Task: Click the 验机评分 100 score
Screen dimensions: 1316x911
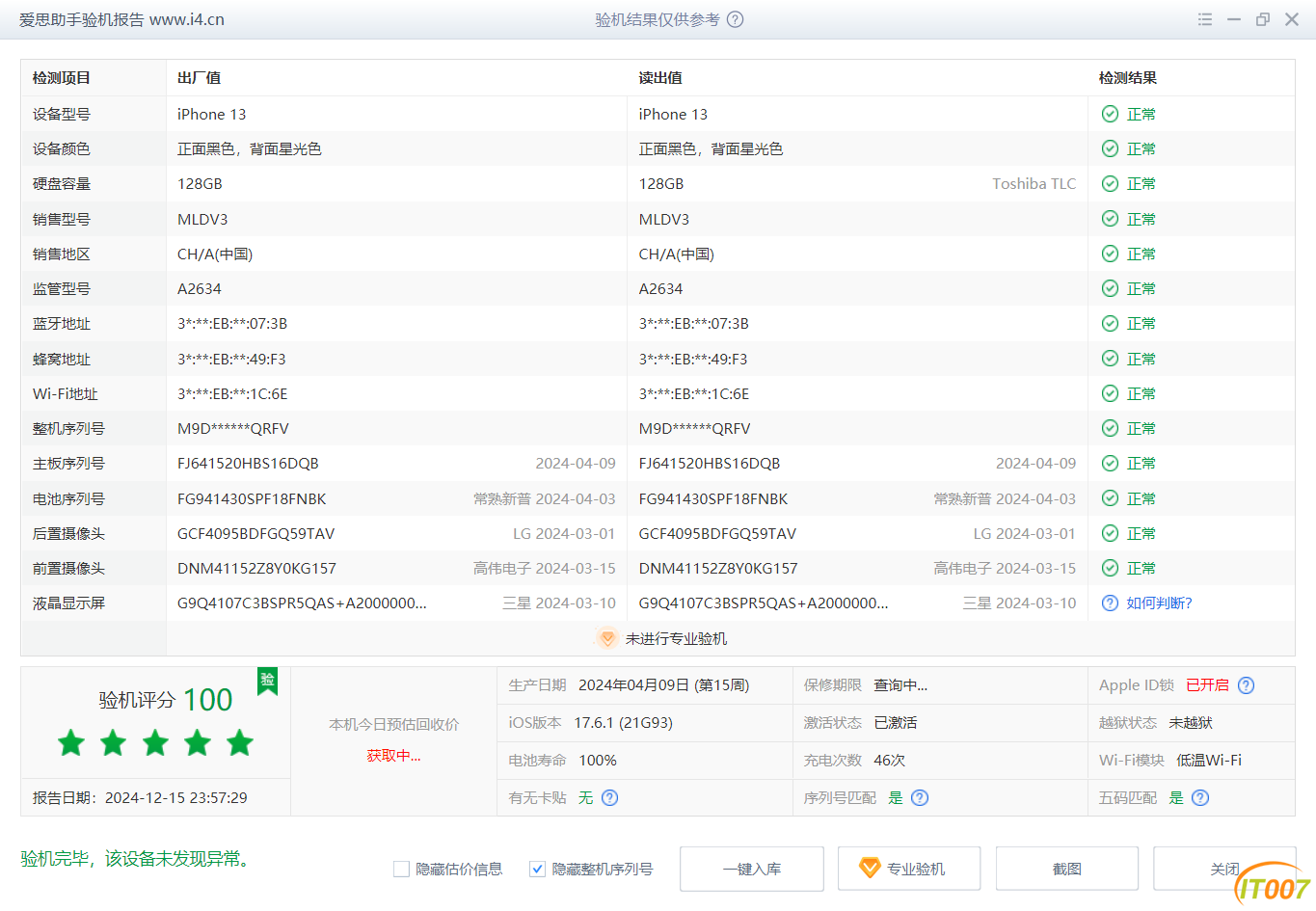Action: pos(165,700)
